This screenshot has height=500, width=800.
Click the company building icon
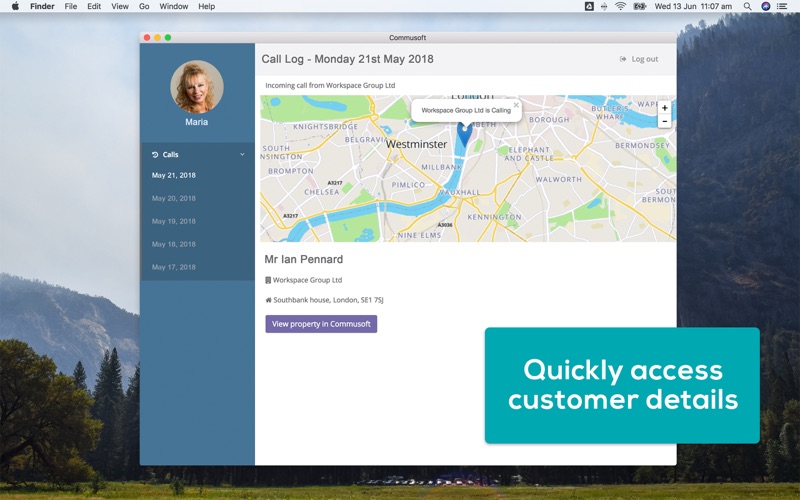(x=268, y=280)
